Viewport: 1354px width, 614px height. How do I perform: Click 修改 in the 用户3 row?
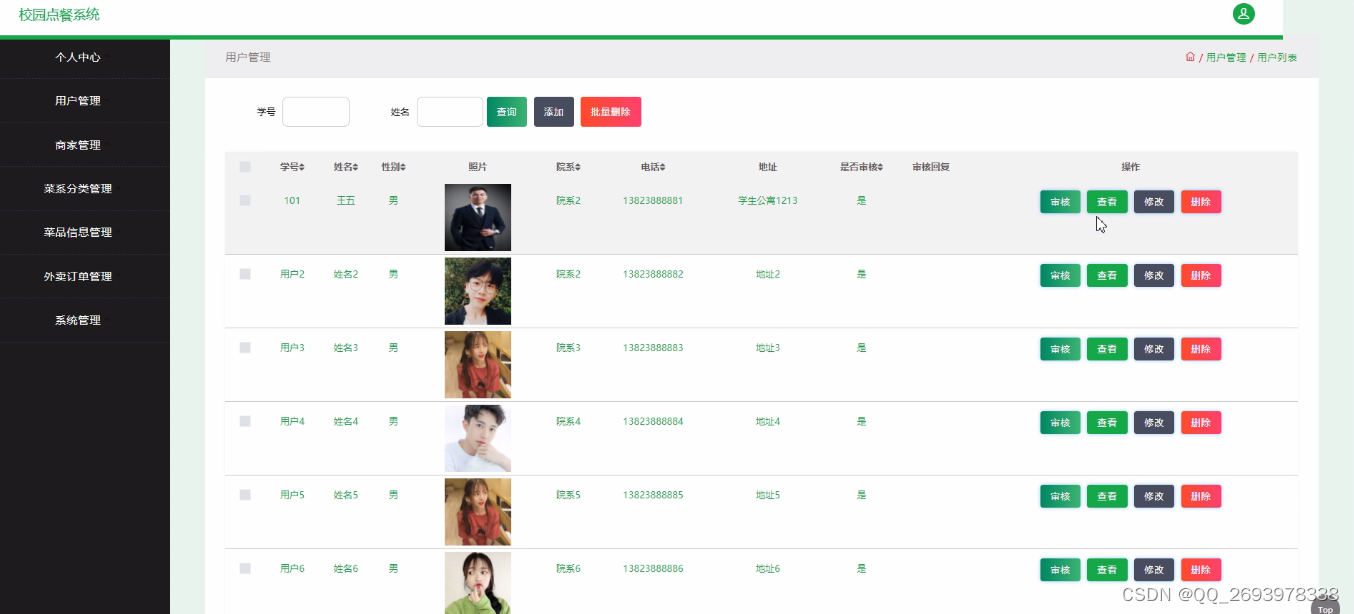1154,349
